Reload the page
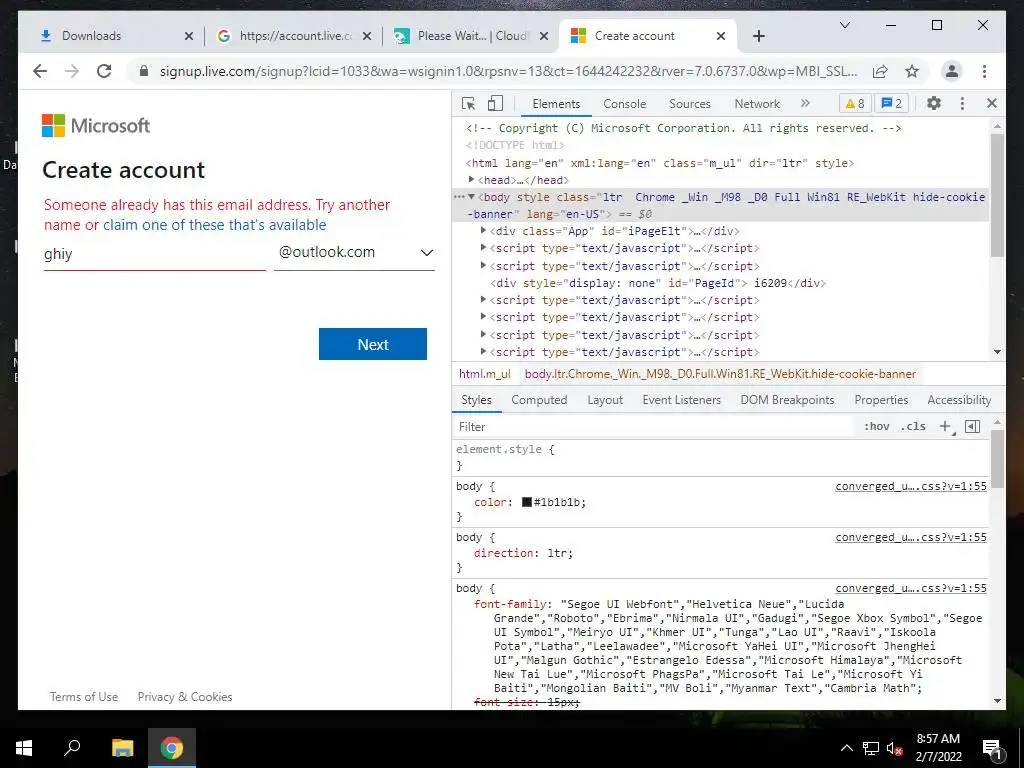 point(104,71)
